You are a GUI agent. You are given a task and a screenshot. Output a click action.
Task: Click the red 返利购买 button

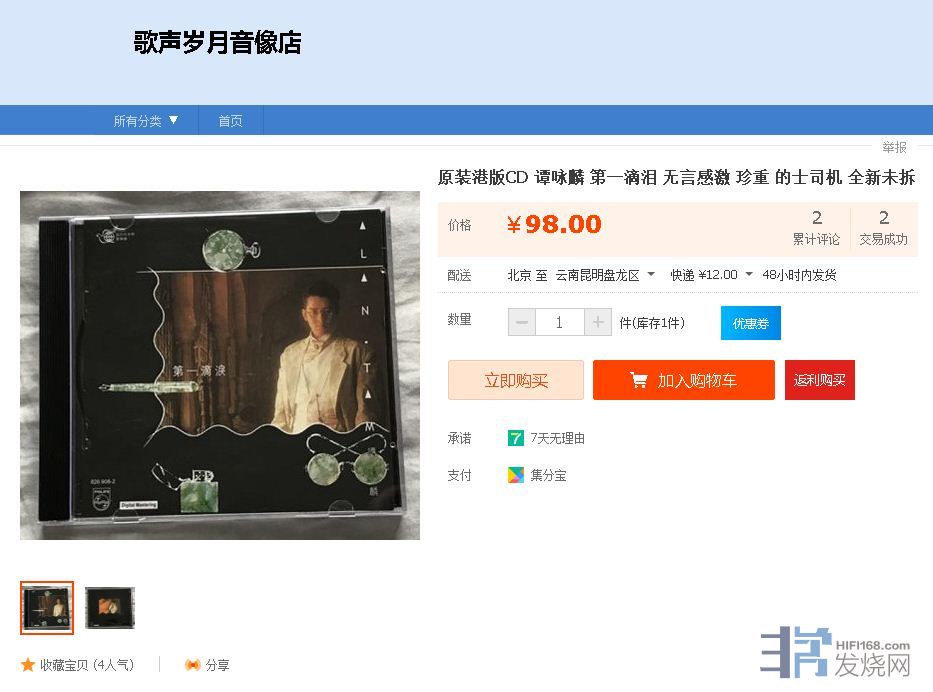pyautogui.click(x=819, y=380)
